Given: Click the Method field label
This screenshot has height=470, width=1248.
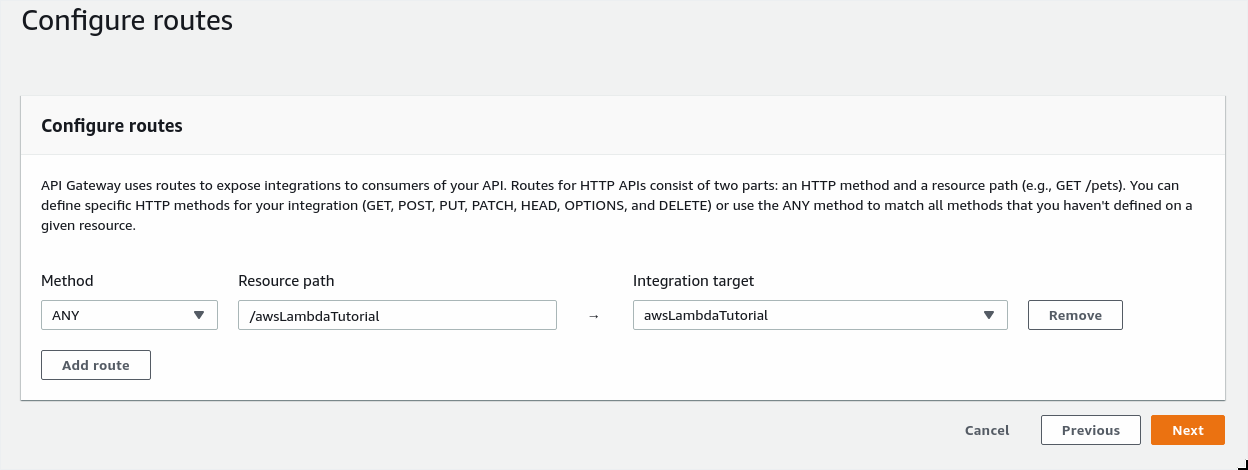Looking at the screenshot, I should pyautogui.click(x=67, y=281).
